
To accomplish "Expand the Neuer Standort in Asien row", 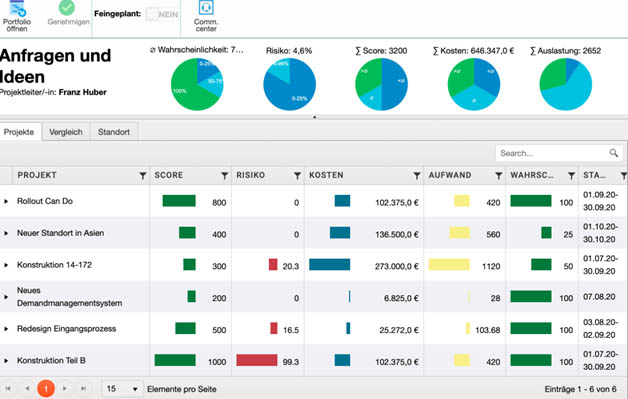I will point(6,233).
